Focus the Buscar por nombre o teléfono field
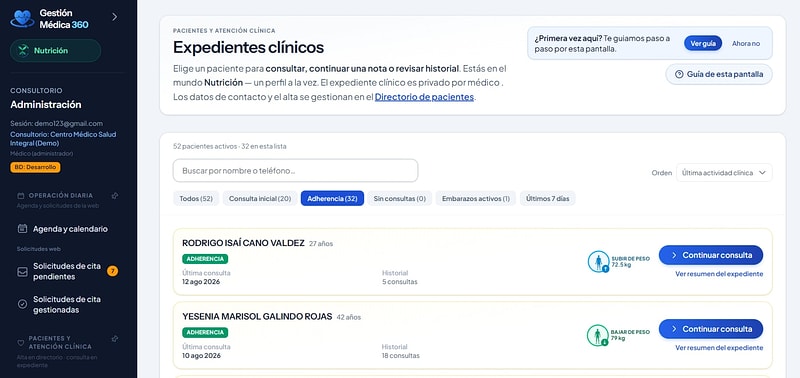Image resolution: width=800 pixels, height=378 pixels. [295, 171]
